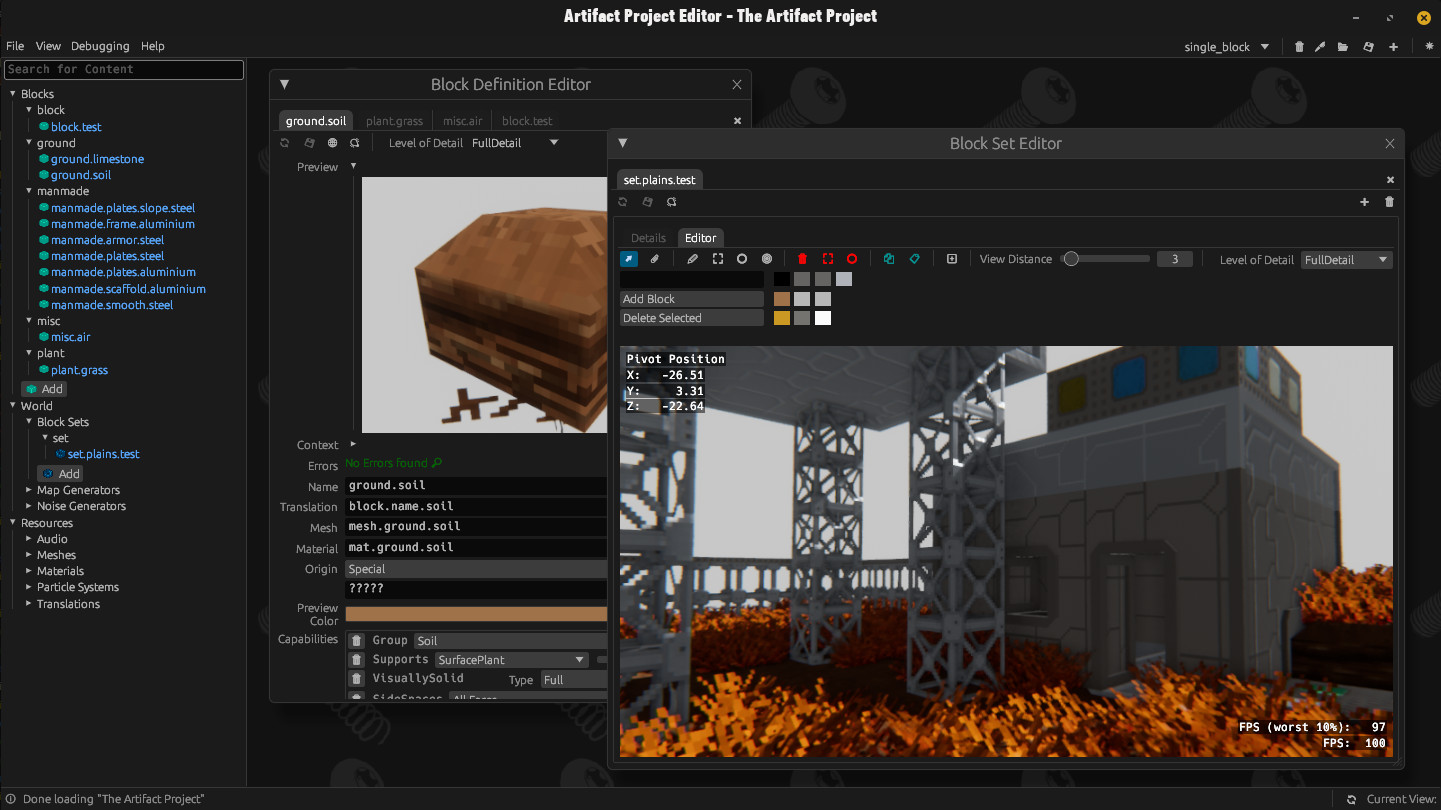Collapse the Preview section

click(353, 167)
